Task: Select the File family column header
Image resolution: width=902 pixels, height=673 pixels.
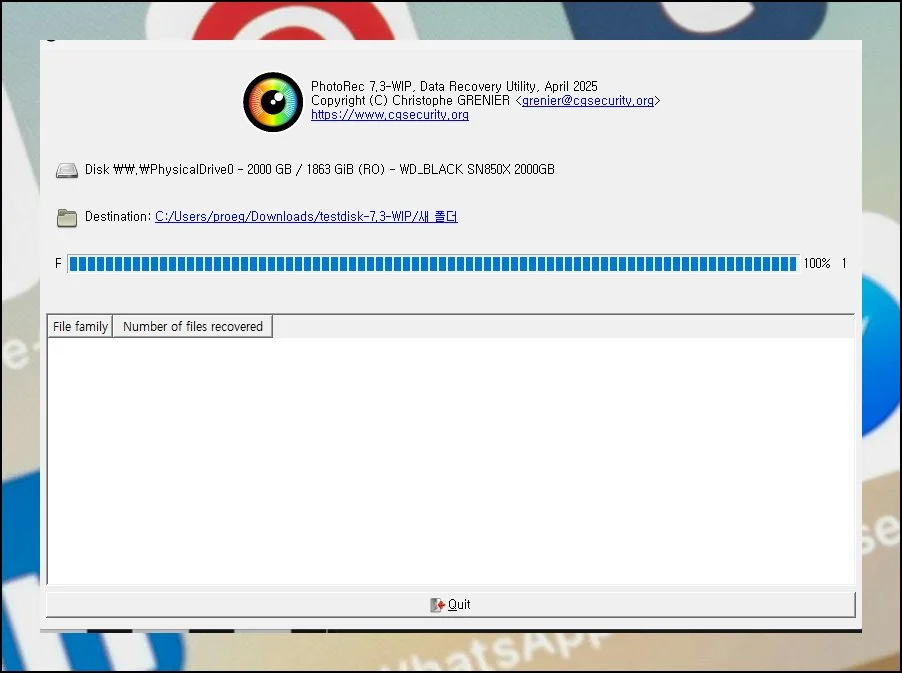Action: [x=80, y=327]
